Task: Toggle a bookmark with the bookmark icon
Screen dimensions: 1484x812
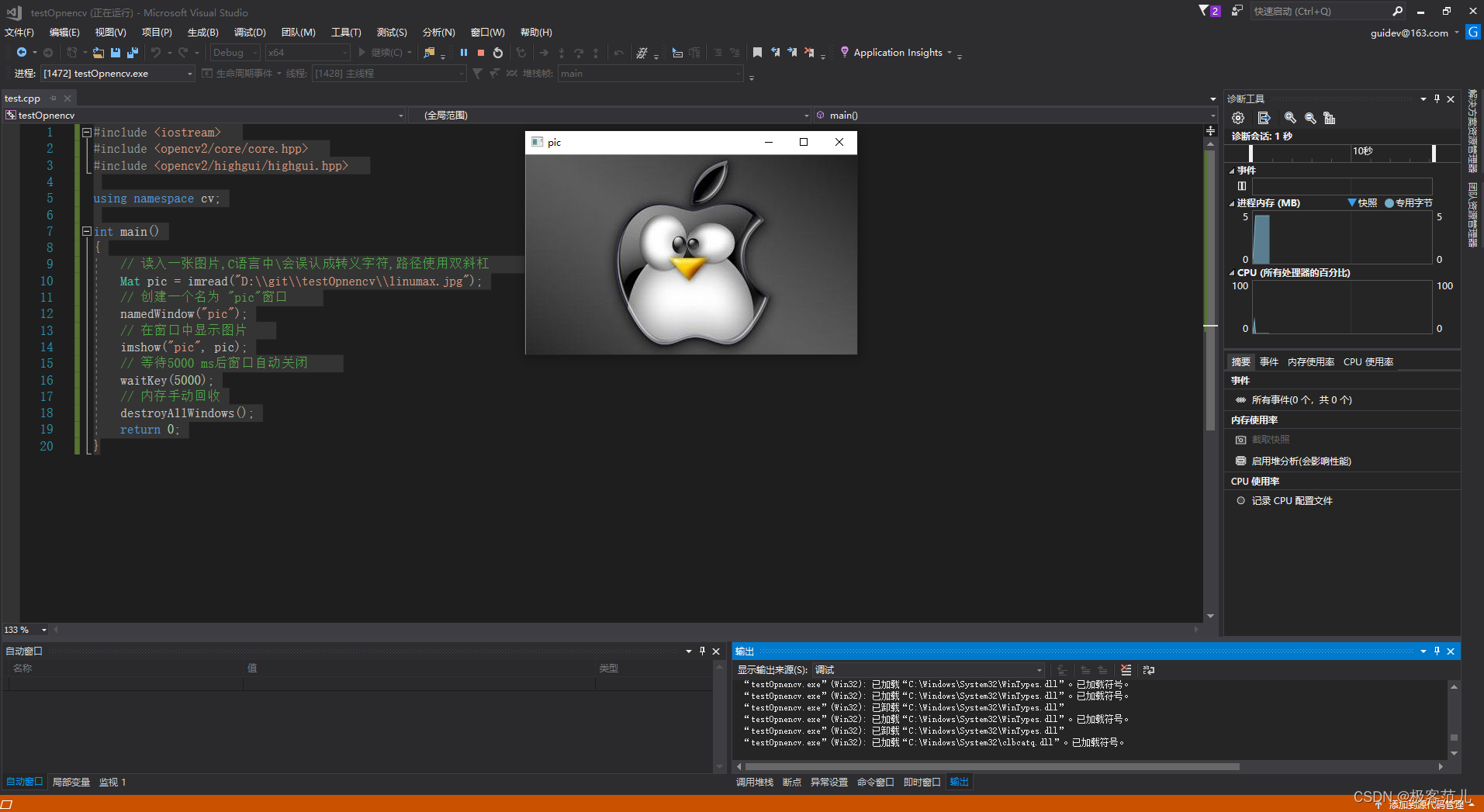Action: tap(757, 53)
